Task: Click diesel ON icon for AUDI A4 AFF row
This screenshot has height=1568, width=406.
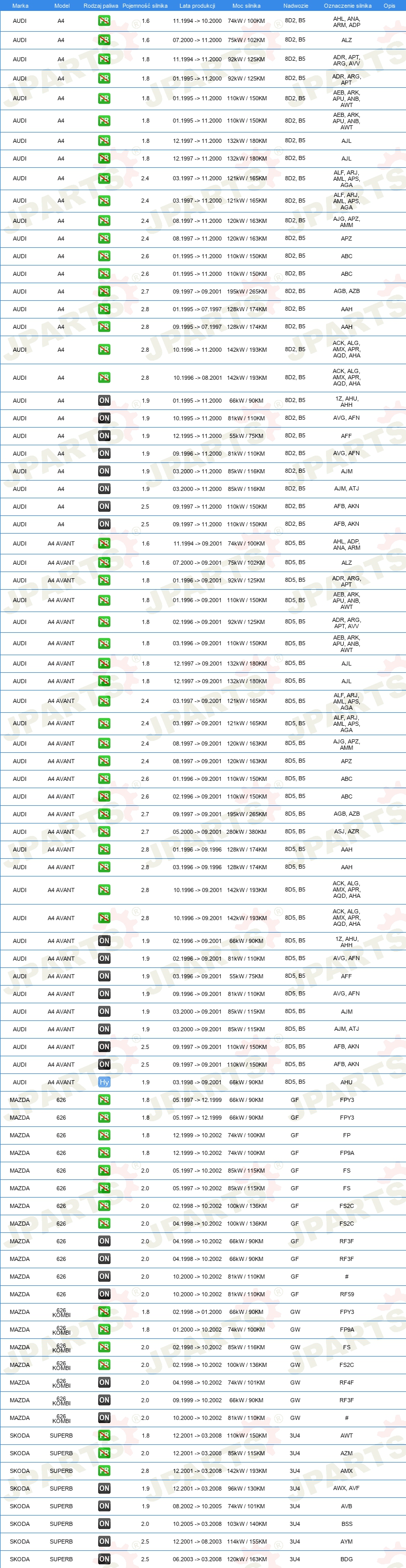Action: click(104, 436)
